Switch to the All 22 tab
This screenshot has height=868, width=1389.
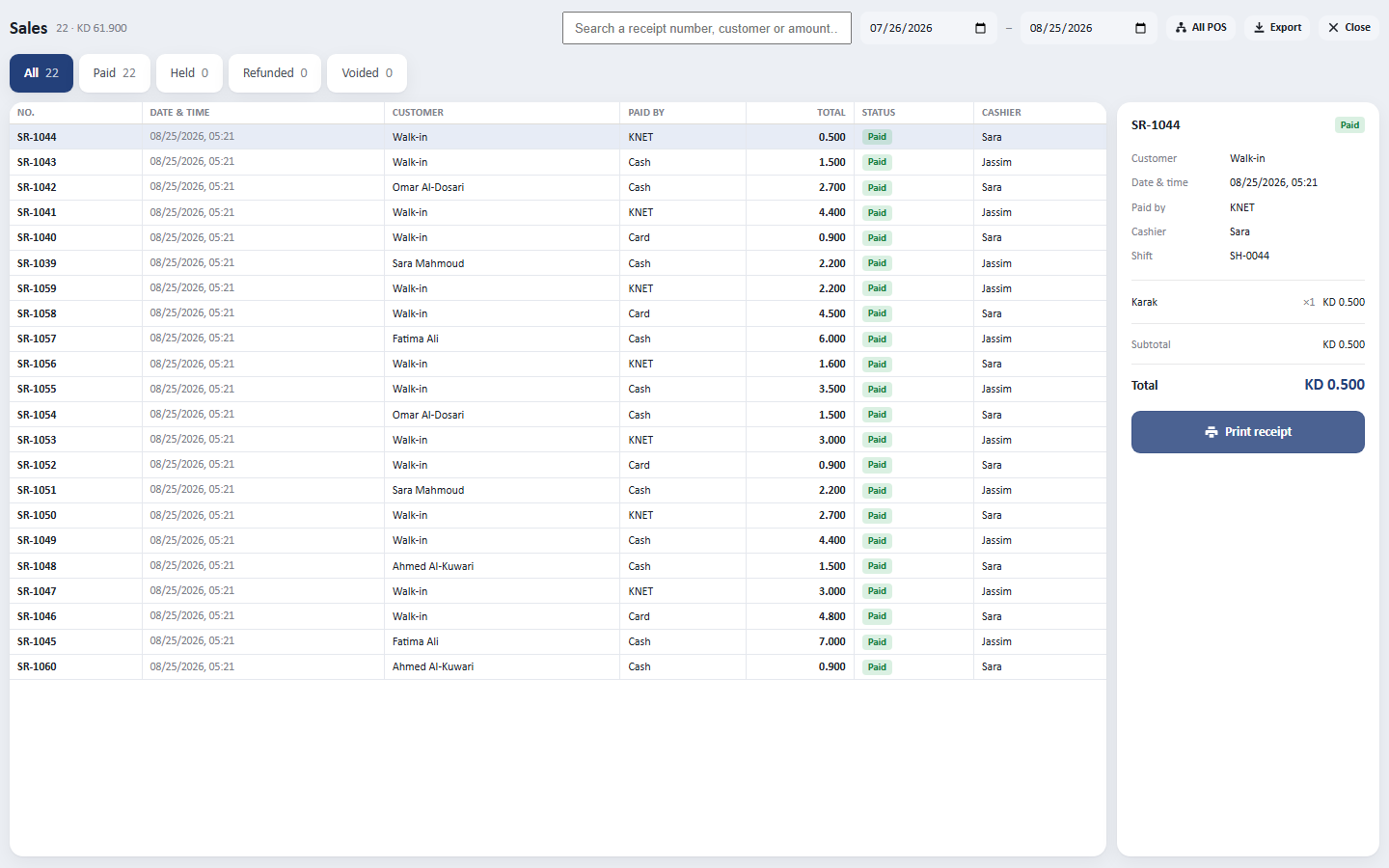pyautogui.click(x=41, y=73)
